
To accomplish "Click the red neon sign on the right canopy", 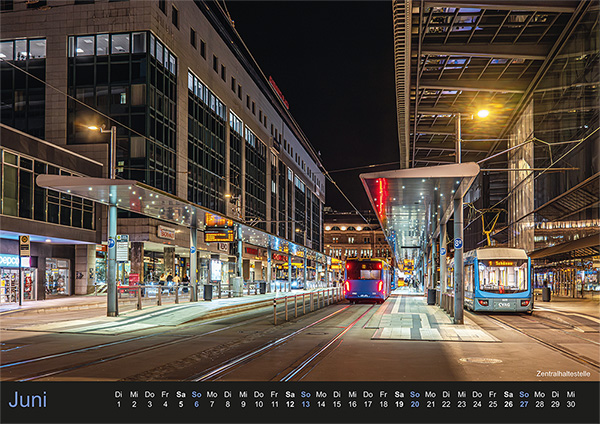I will click(381, 197).
